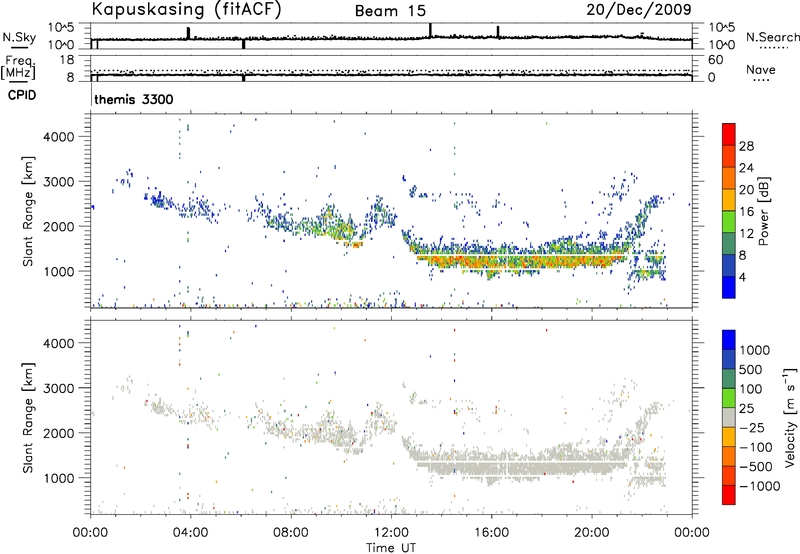The image size is (800, 554).
Task: Click the '24' label on power colorbar
Action: coord(746,168)
